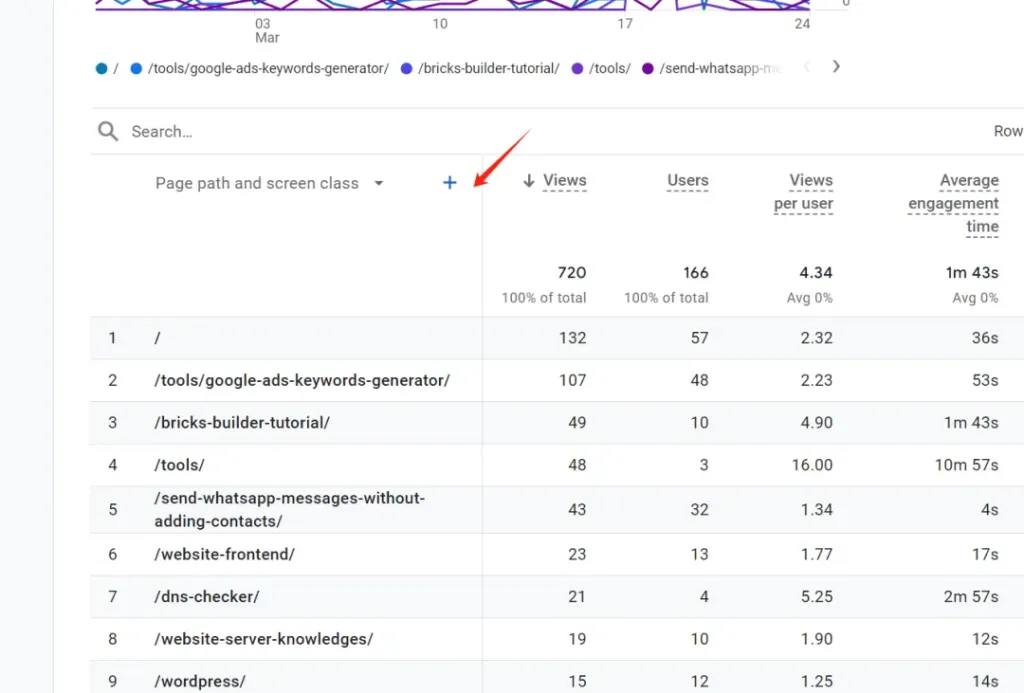The height and width of the screenshot is (693, 1024).
Task: Click the plus icon to add a dimension
Action: pos(449,183)
